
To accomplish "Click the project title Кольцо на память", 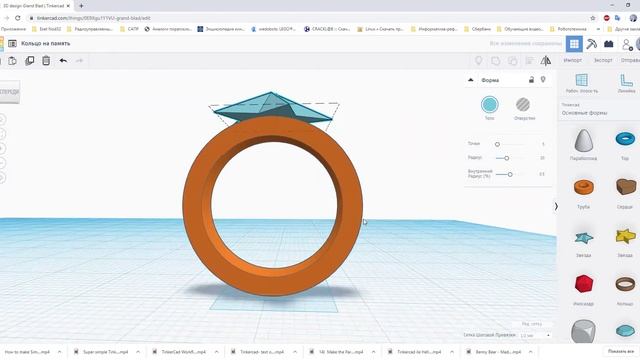I will [x=46, y=43].
